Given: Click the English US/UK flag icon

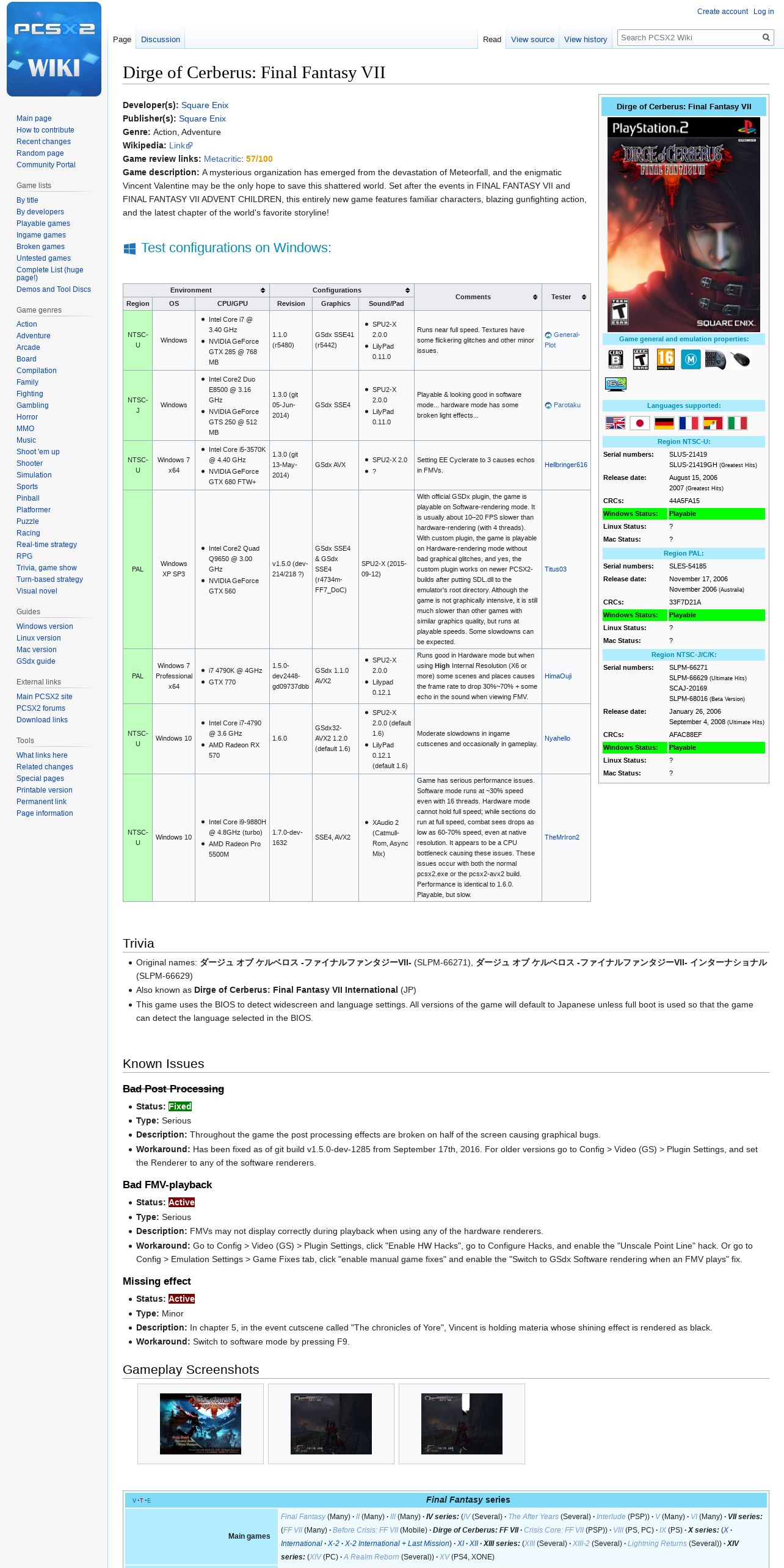Looking at the screenshot, I should coord(615,423).
